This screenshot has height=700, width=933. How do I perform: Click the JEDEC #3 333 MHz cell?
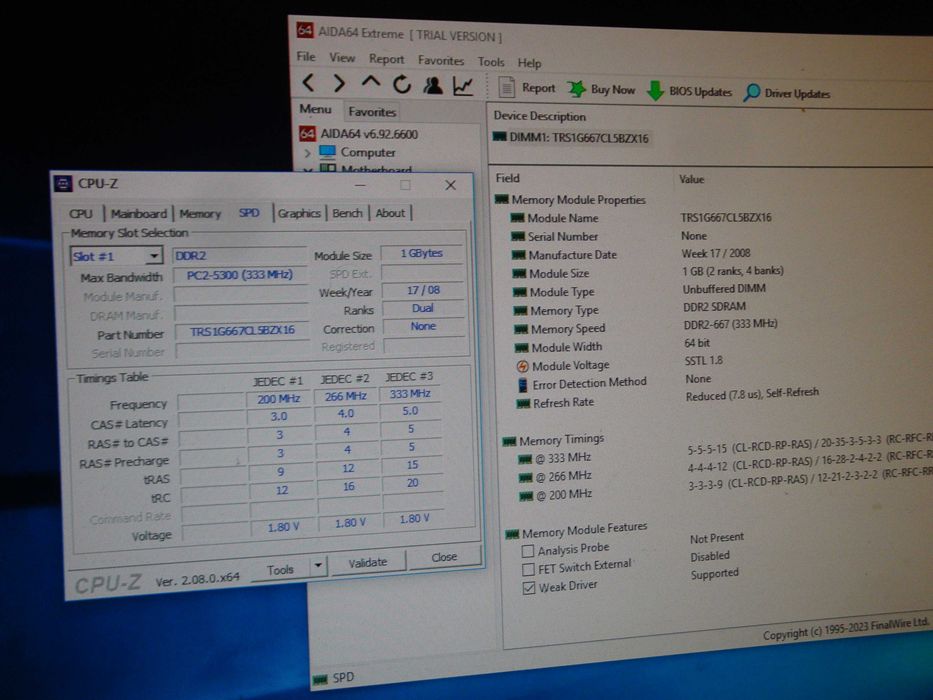click(x=410, y=394)
